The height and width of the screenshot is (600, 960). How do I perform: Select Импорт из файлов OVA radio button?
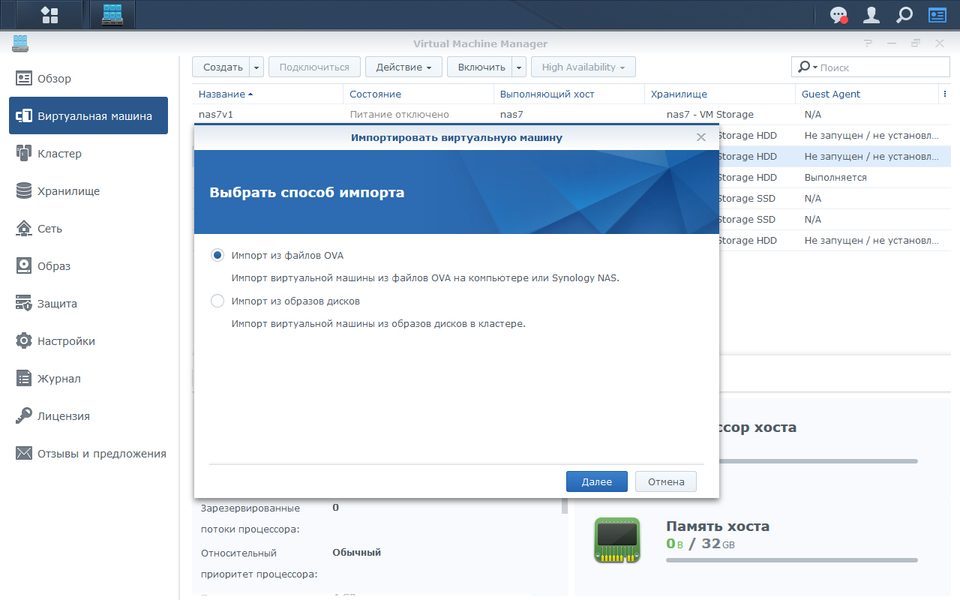[x=217, y=255]
